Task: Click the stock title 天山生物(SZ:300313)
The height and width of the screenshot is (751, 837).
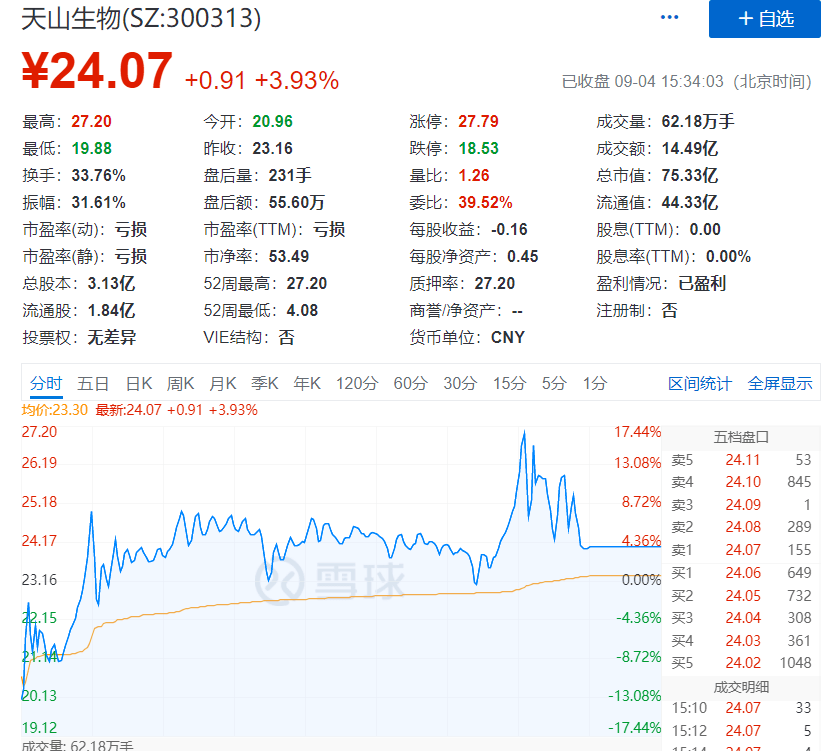Action: [141, 19]
